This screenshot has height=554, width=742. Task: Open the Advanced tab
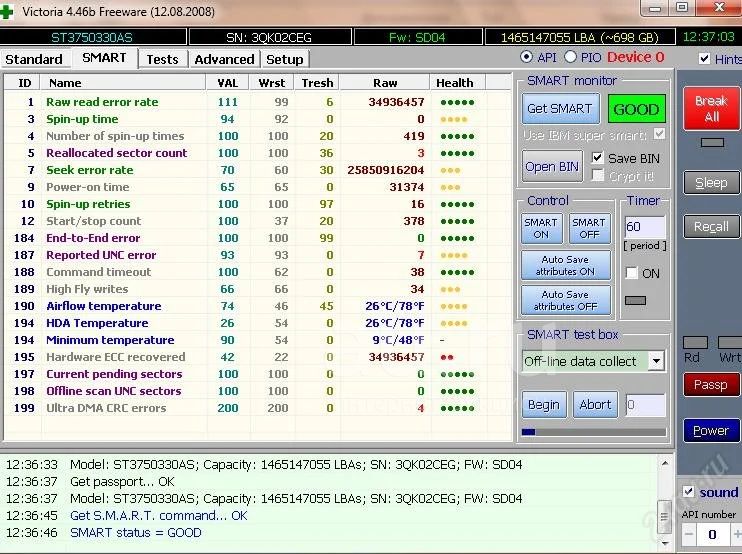224,60
